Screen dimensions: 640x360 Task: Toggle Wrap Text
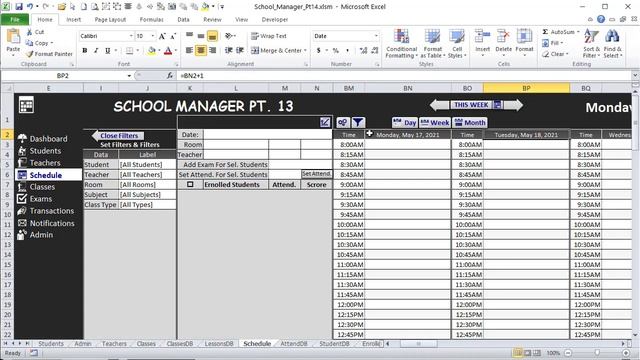tap(269, 36)
